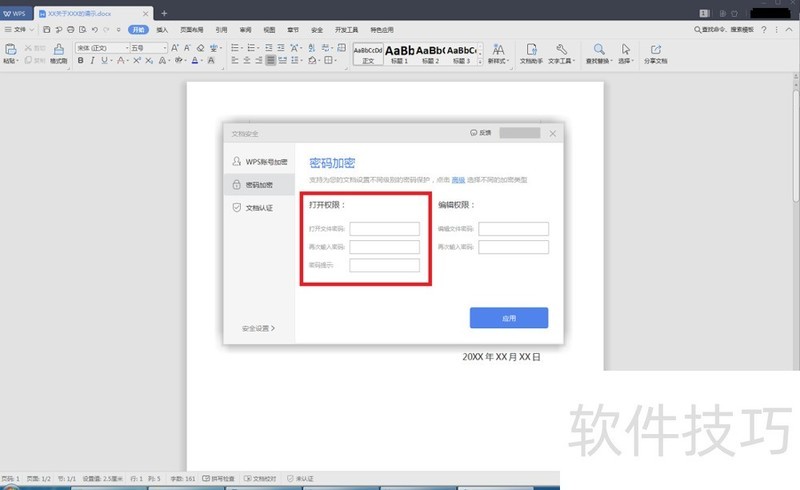The image size is (800, 490).
Task: Open the font name combo box
Action: [x=102, y=48]
